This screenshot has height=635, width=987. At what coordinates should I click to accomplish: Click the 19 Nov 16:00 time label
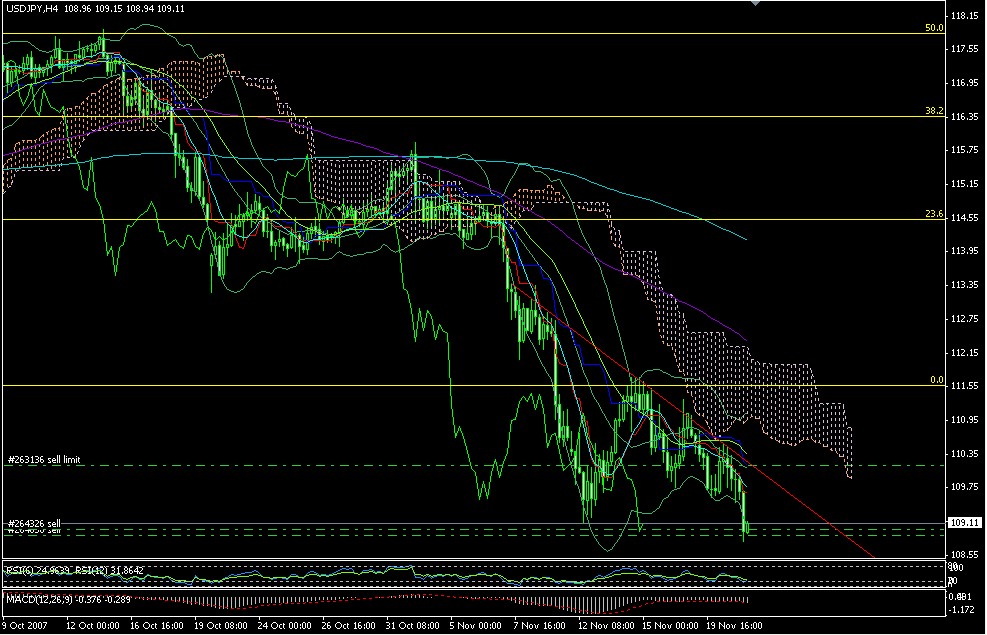(x=735, y=626)
